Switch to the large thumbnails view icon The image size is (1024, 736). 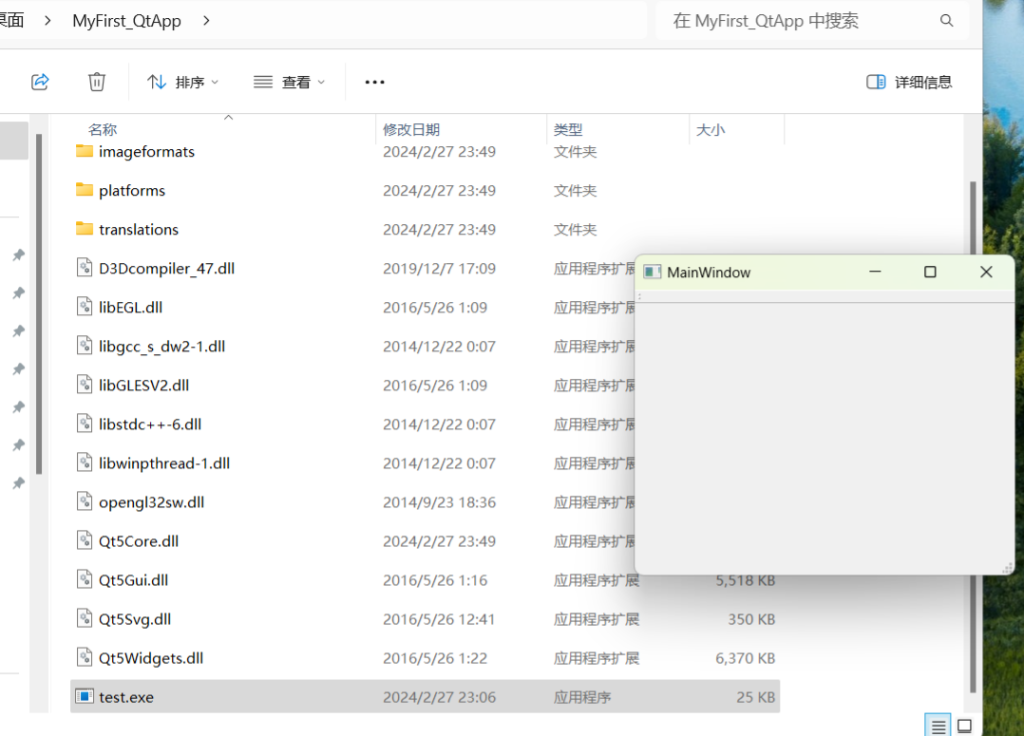pyautogui.click(x=964, y=725)
